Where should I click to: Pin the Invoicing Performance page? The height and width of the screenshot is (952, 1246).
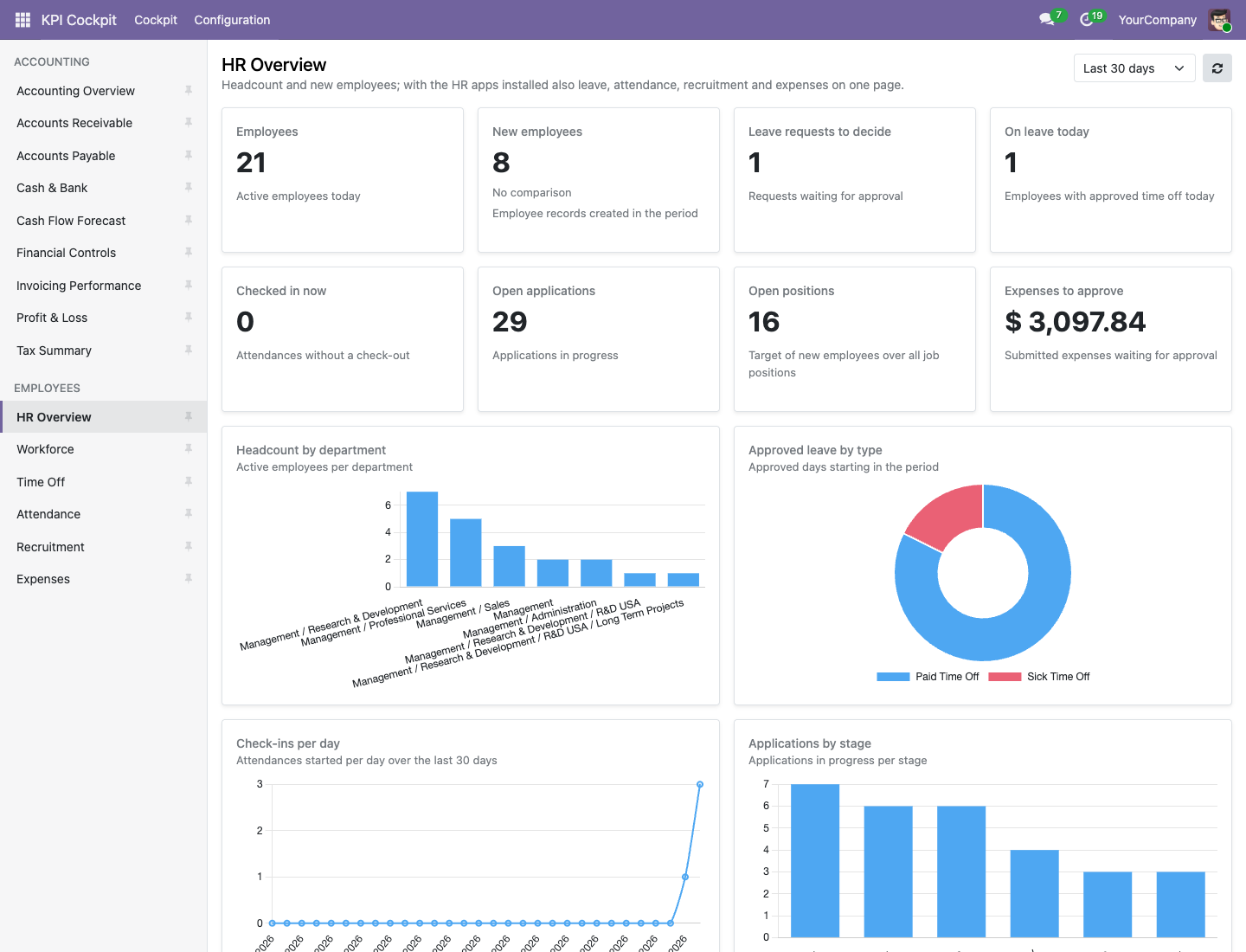pos(189,286)
